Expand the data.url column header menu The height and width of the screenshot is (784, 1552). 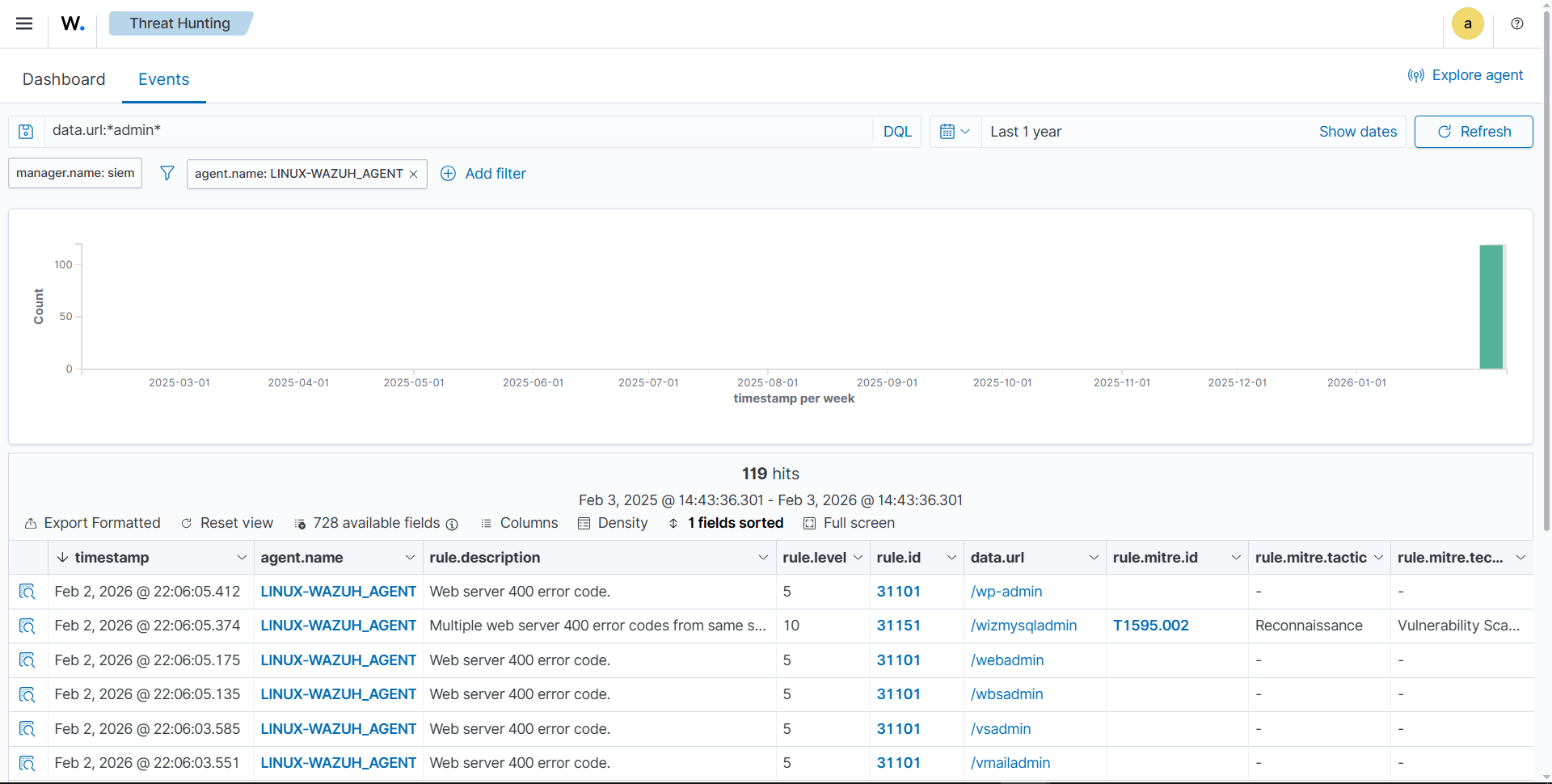[1093, 558]
